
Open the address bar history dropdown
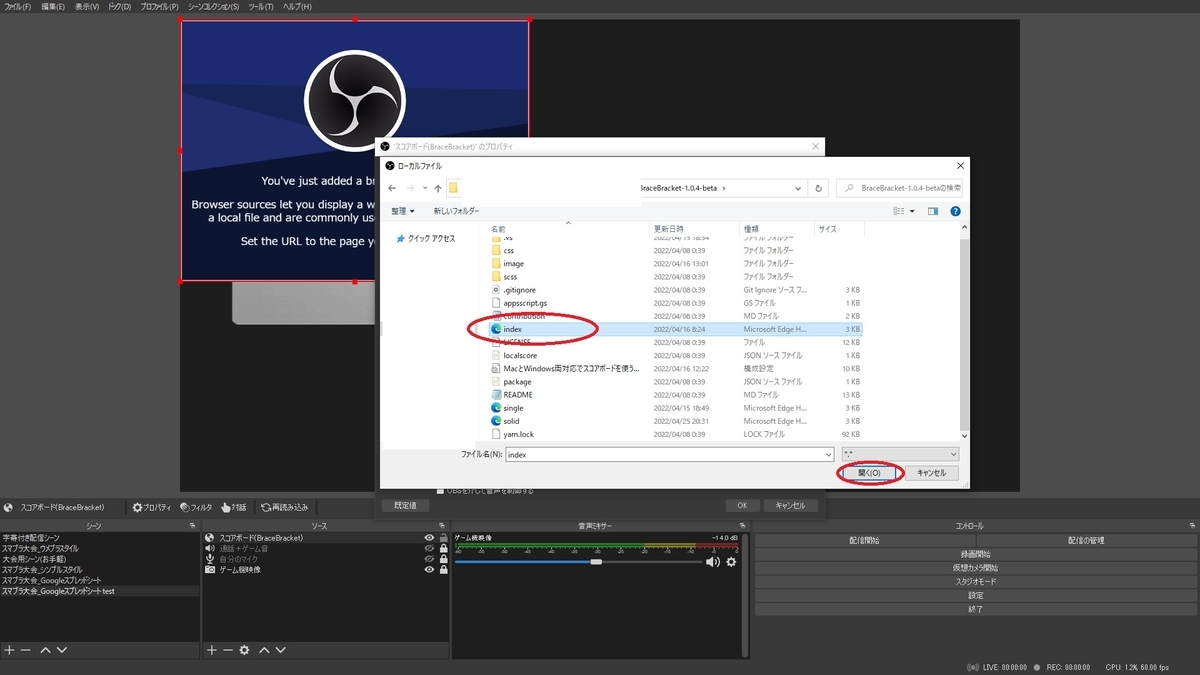coord(798,188)
